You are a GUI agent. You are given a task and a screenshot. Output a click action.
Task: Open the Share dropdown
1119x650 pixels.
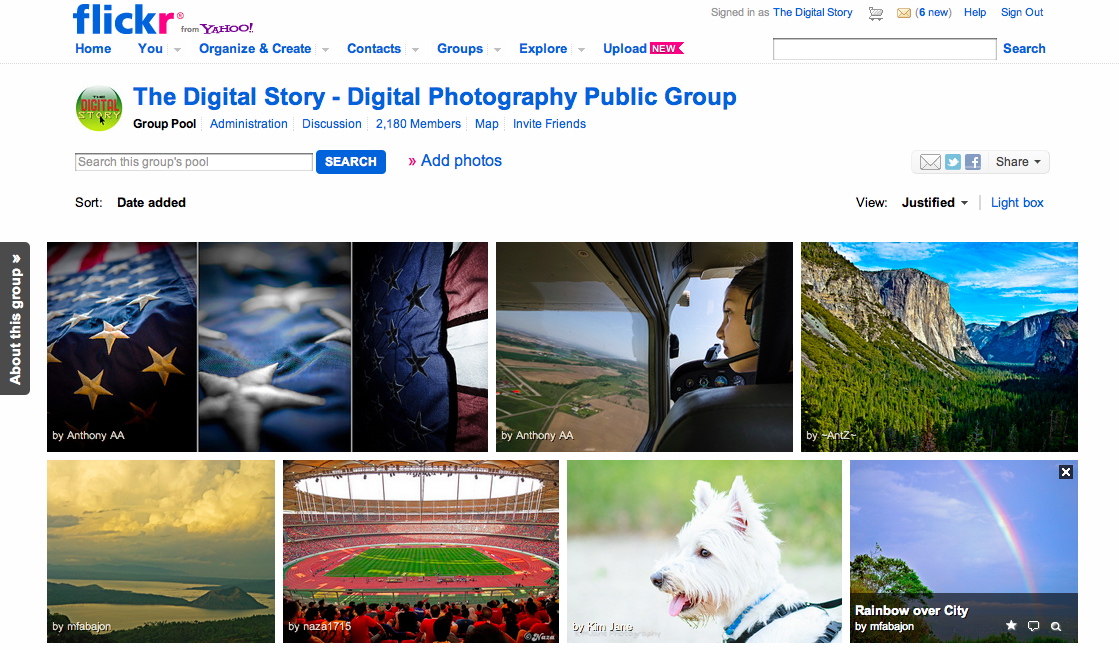pos(1018,162)
